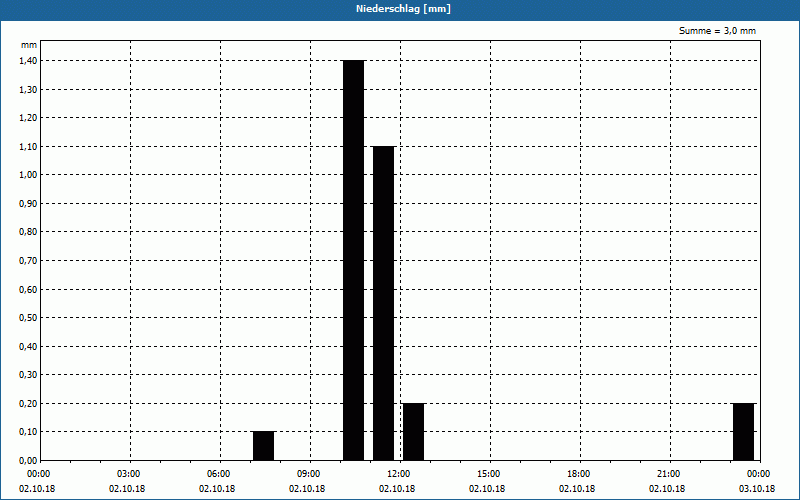Click the 21:00 time axis label
The image size is (800, 500).
pyautogui.click(x=670, y=474)
